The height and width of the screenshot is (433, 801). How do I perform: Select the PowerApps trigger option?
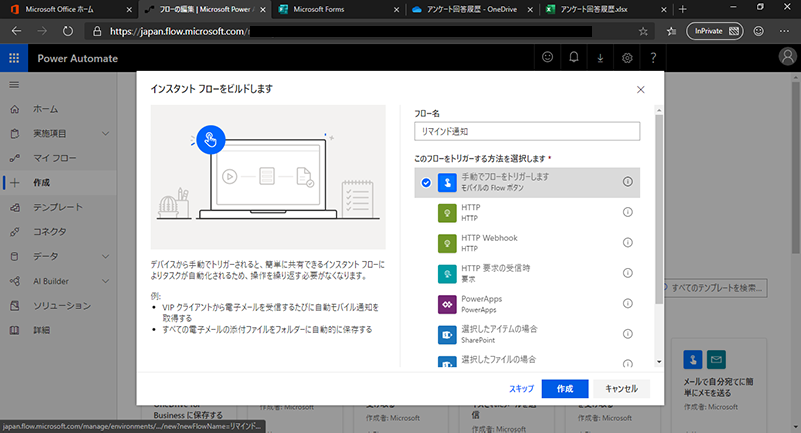point(527,304)
